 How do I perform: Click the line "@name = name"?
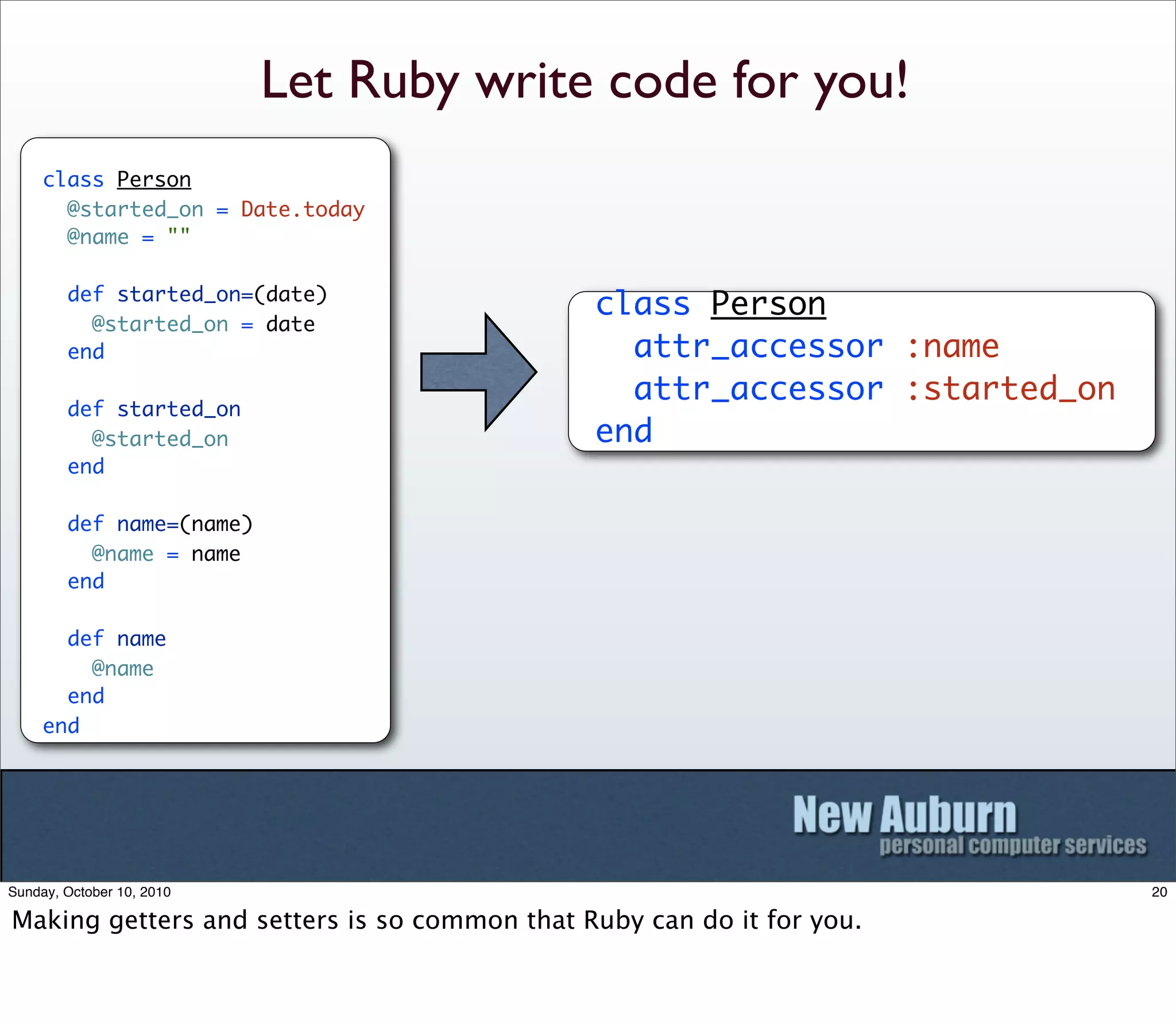click(x=166, y=554)
